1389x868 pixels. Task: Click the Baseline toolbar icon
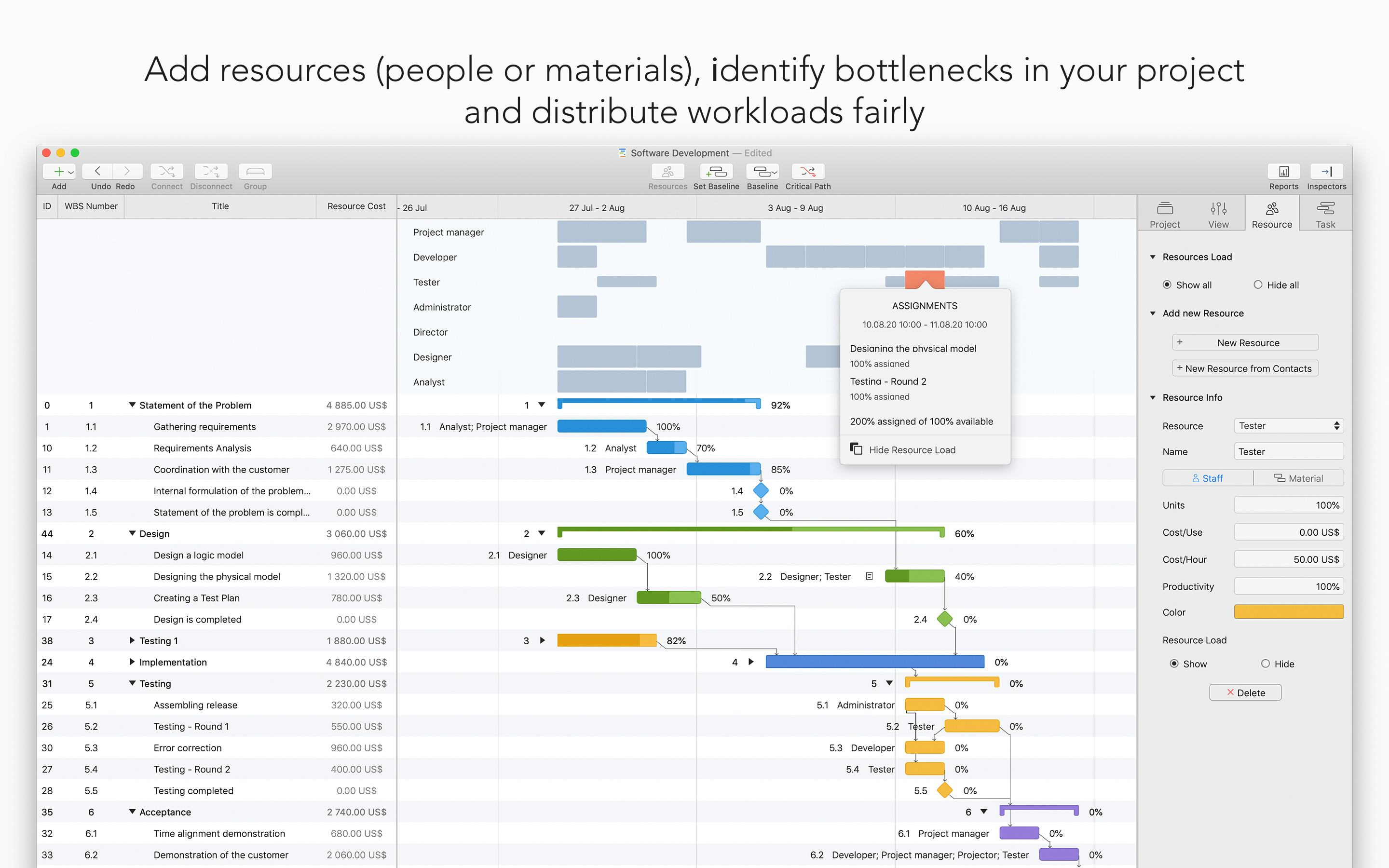762,171
